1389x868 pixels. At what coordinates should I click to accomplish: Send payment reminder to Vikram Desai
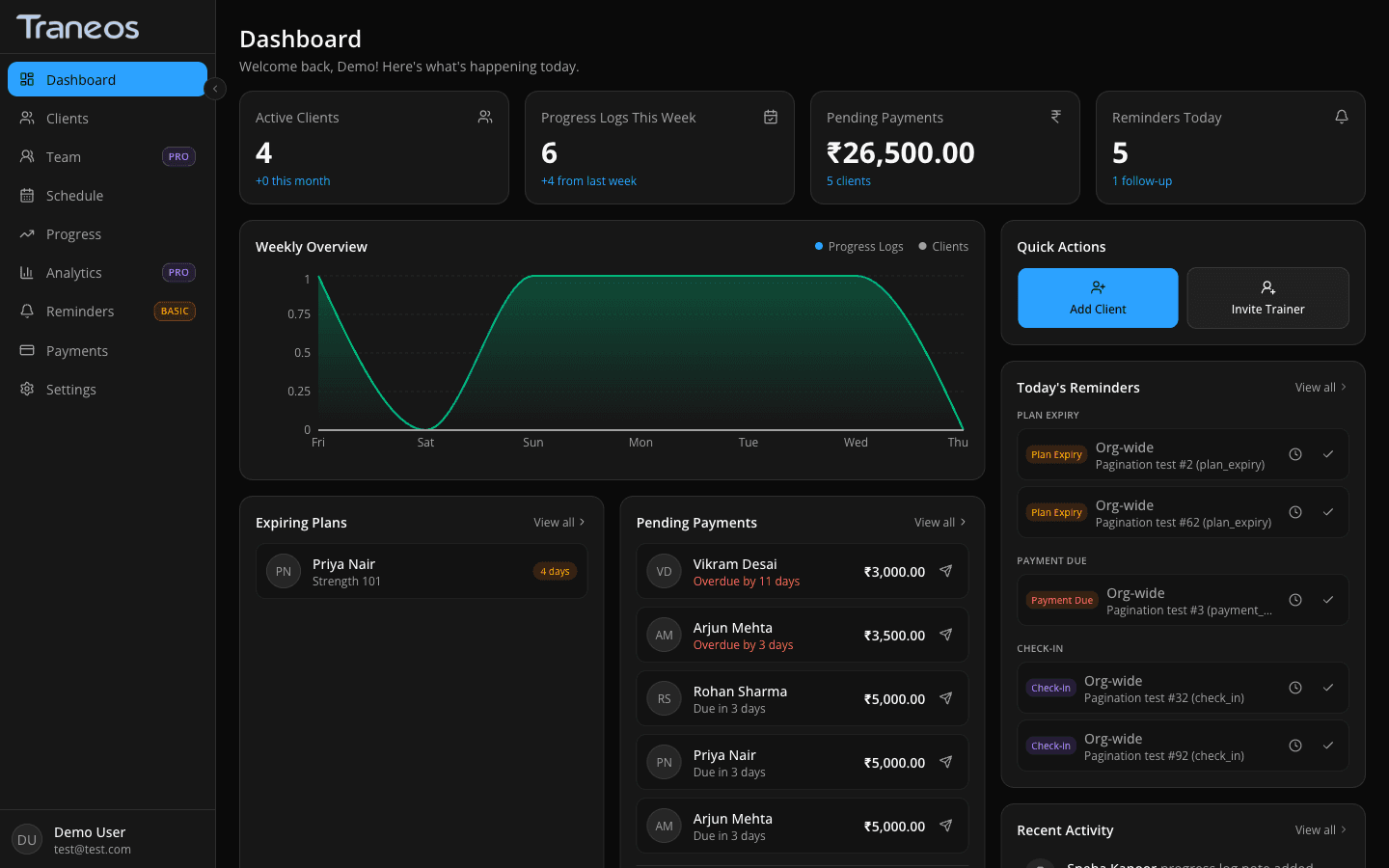[946, 571]
